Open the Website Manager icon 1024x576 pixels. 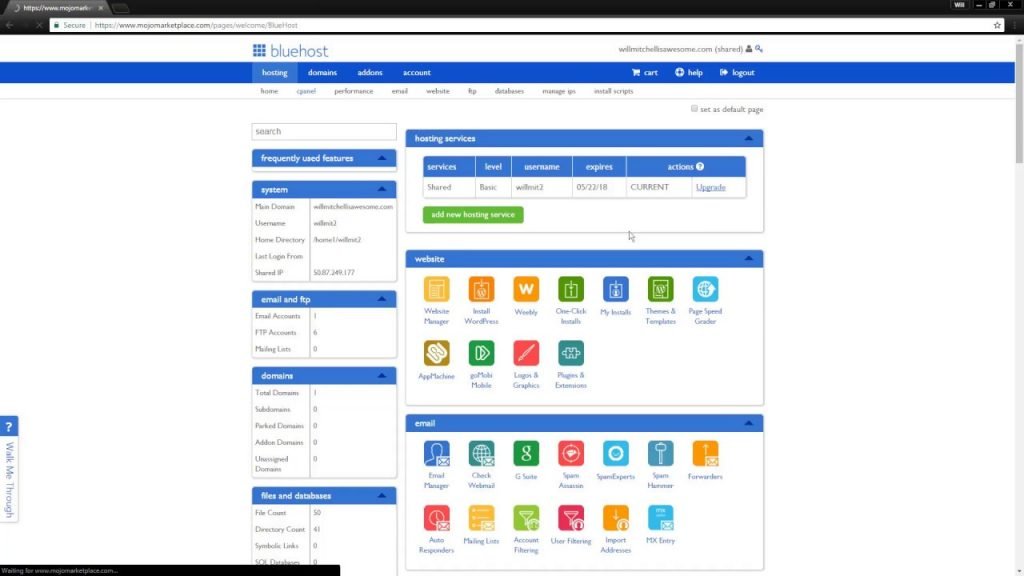436,289
